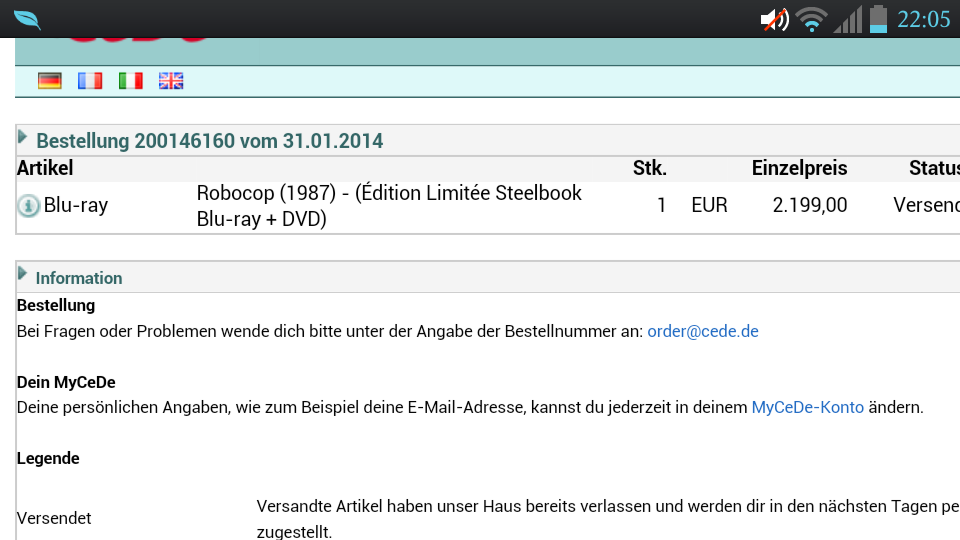Tap the browser leaf icon in status bar
Image resolution: width=960 pixels, height=540 pixels.
tap(28, 20)
